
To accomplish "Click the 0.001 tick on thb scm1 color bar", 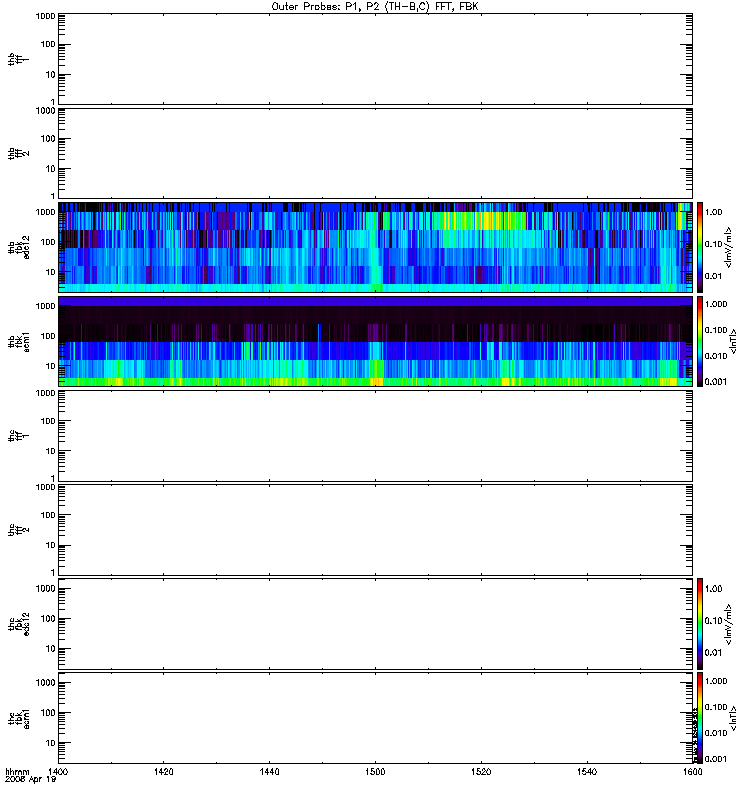I will coord(716,382).
